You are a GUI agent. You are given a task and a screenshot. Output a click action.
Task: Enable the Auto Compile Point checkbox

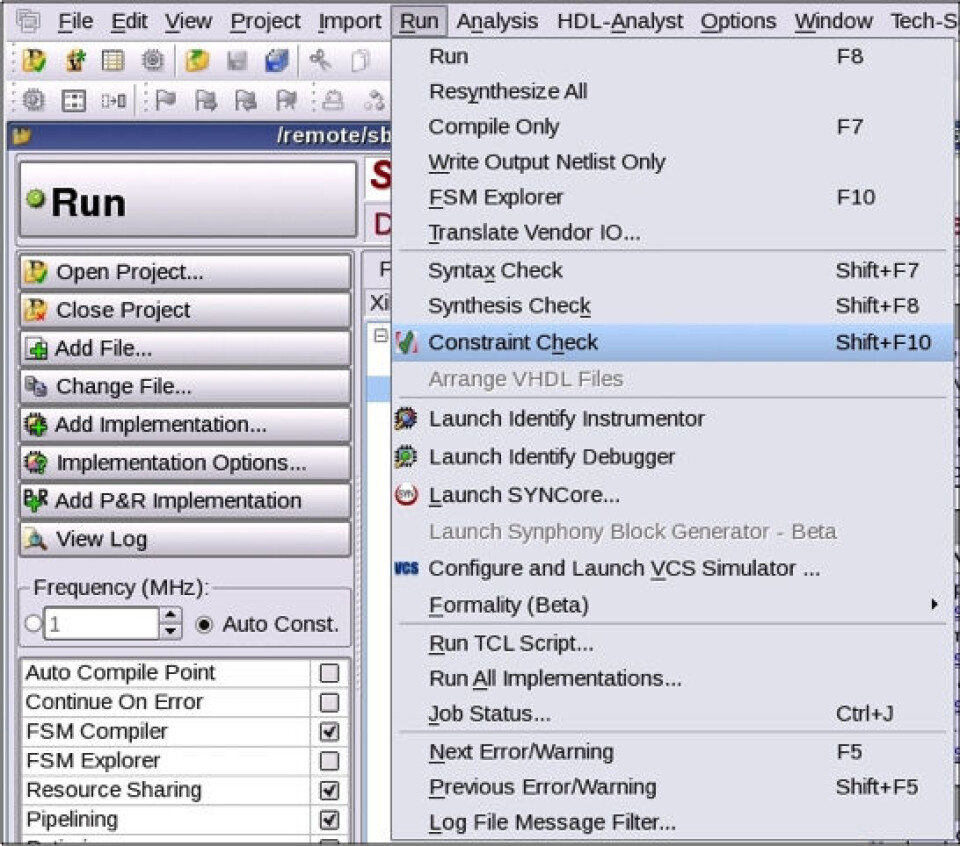tap(329, 673)
